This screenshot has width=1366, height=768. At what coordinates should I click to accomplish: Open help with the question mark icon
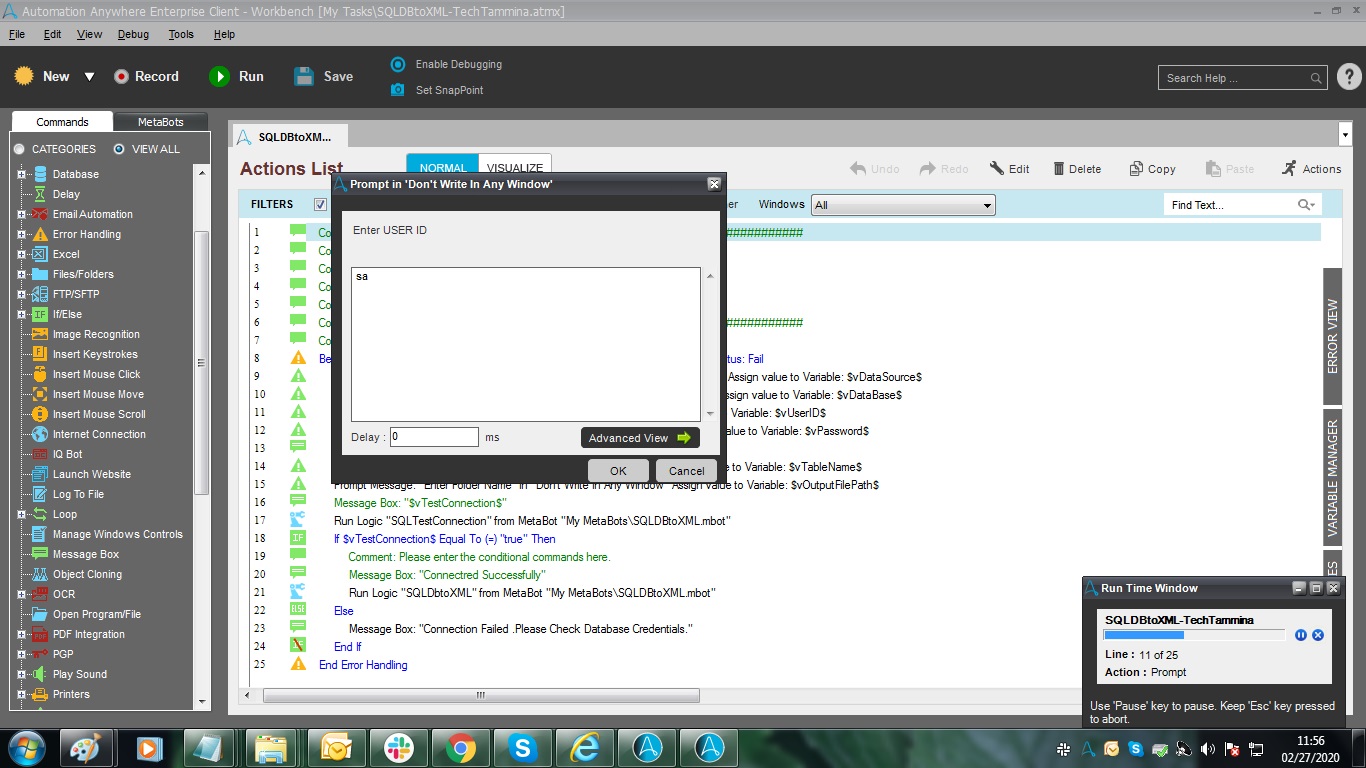coord(1348,77)
